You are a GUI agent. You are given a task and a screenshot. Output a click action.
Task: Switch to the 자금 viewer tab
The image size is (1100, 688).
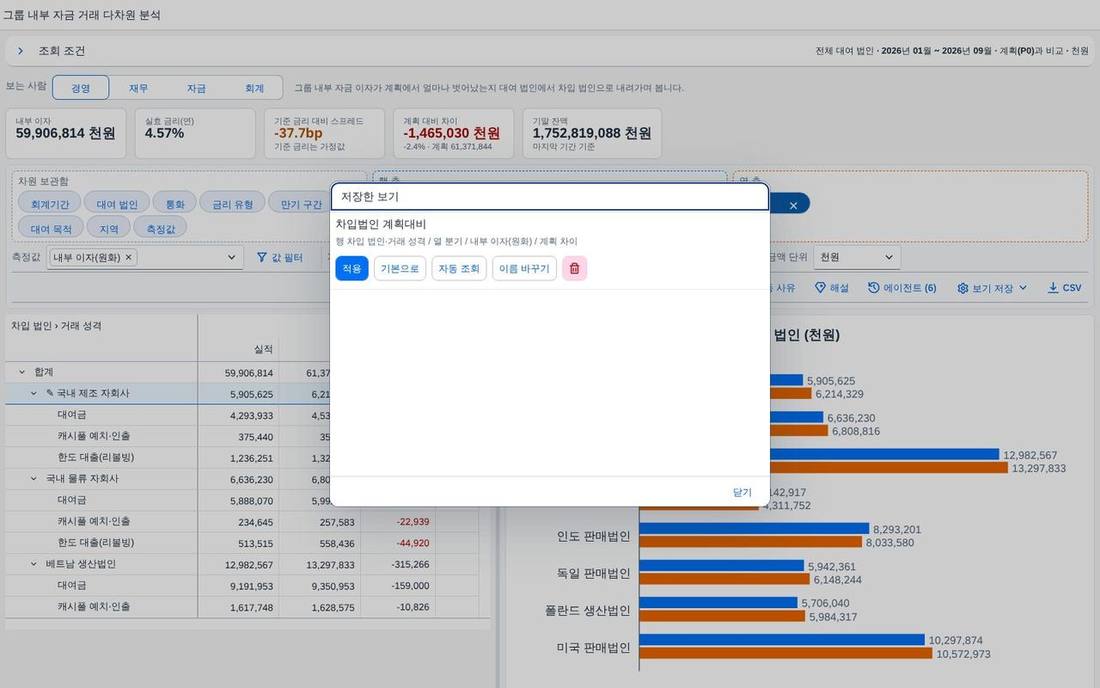pyautogui.click(x=196, y=88)
